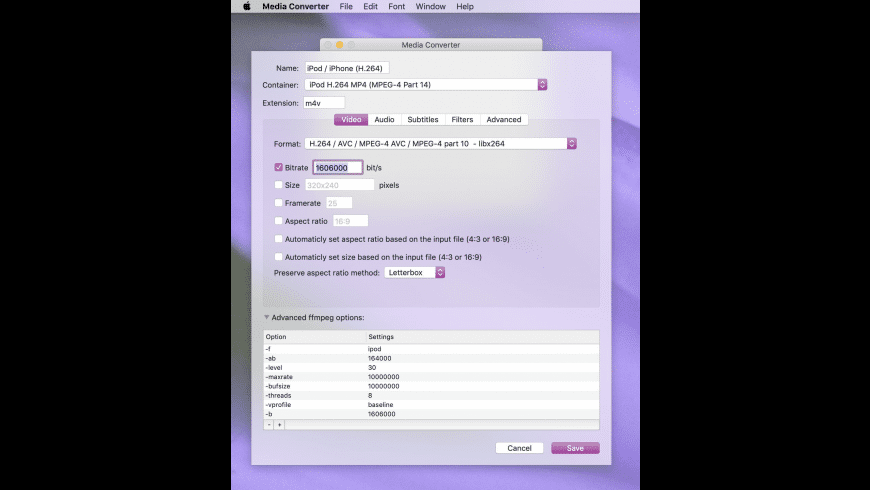Viewport: 870px width, 490px height.
Task: Open the Container dropdown
Action: pos(426,84)
